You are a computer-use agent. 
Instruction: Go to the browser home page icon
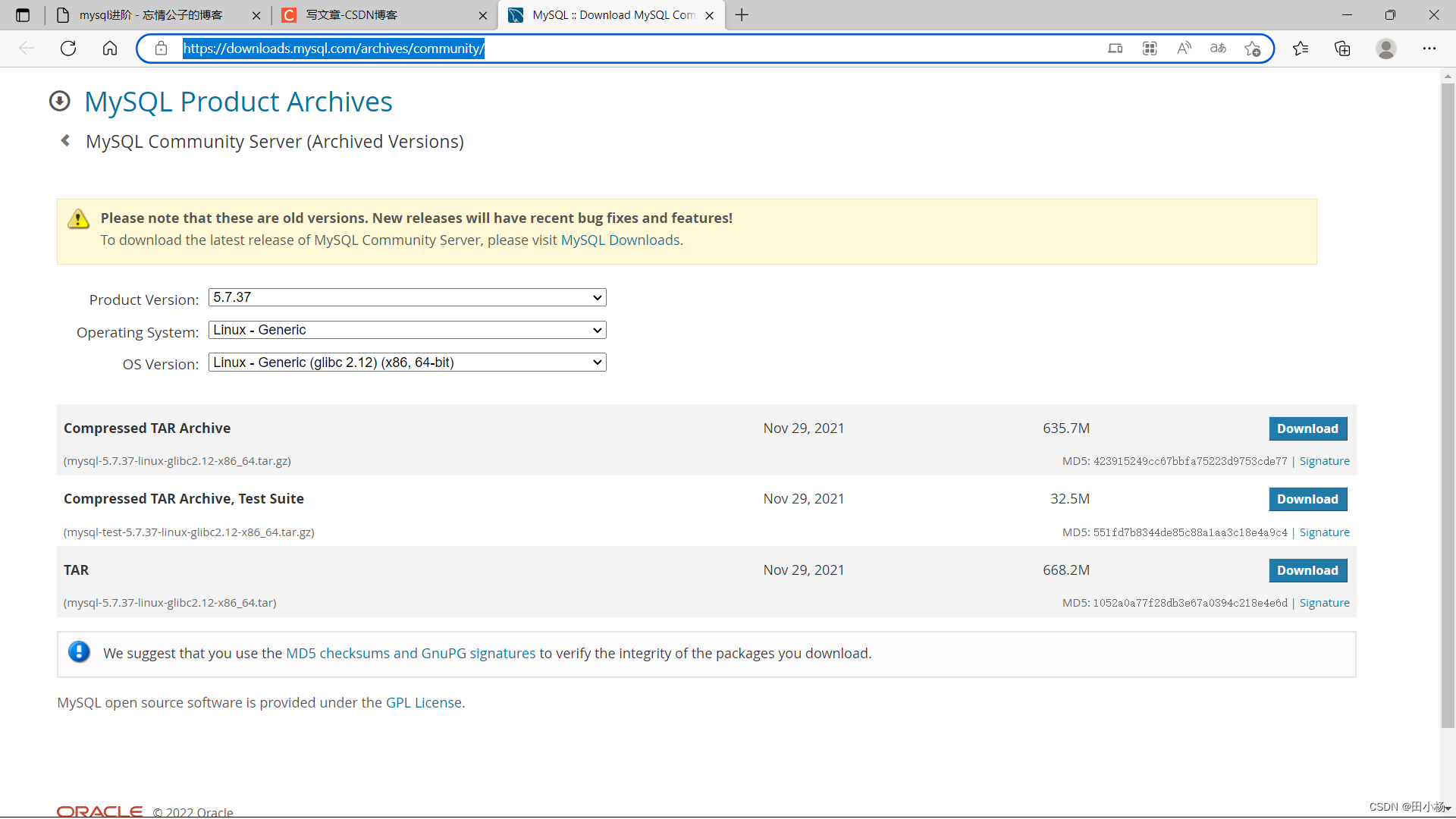coord(110,49)
